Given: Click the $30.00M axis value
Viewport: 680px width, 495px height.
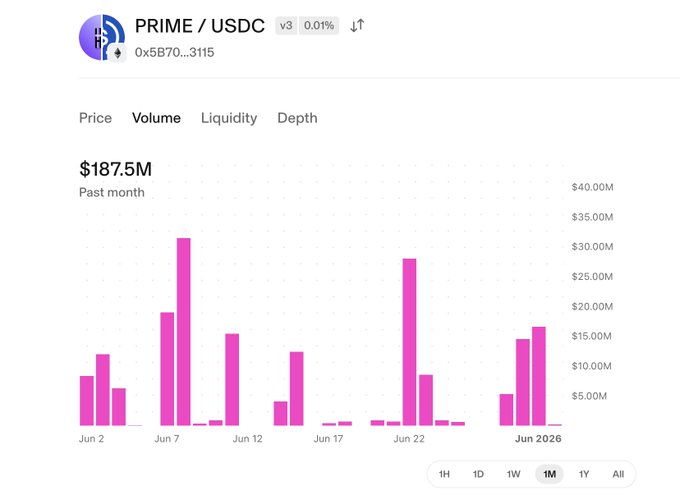Looking at the screenshot, I should click(592, 247).
